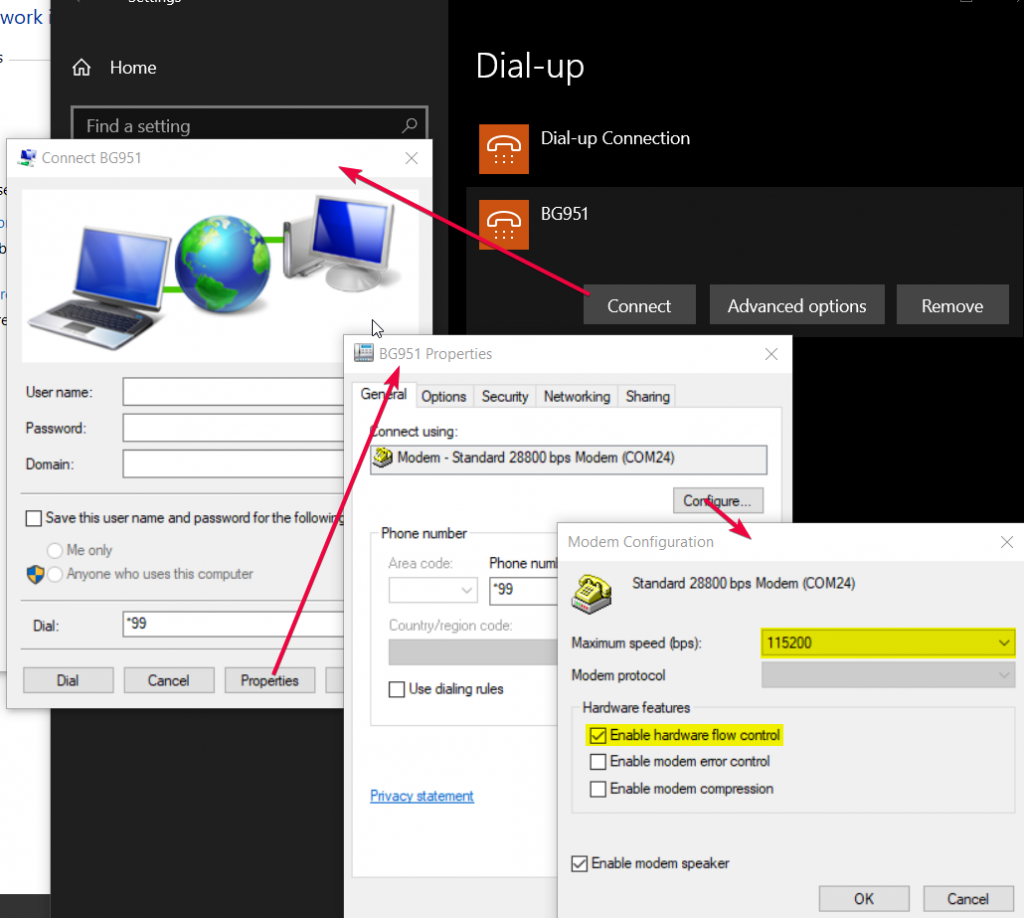Select Anyone who uses this computer
Viewport: 1024px width, 918px height.
[55, 574]
